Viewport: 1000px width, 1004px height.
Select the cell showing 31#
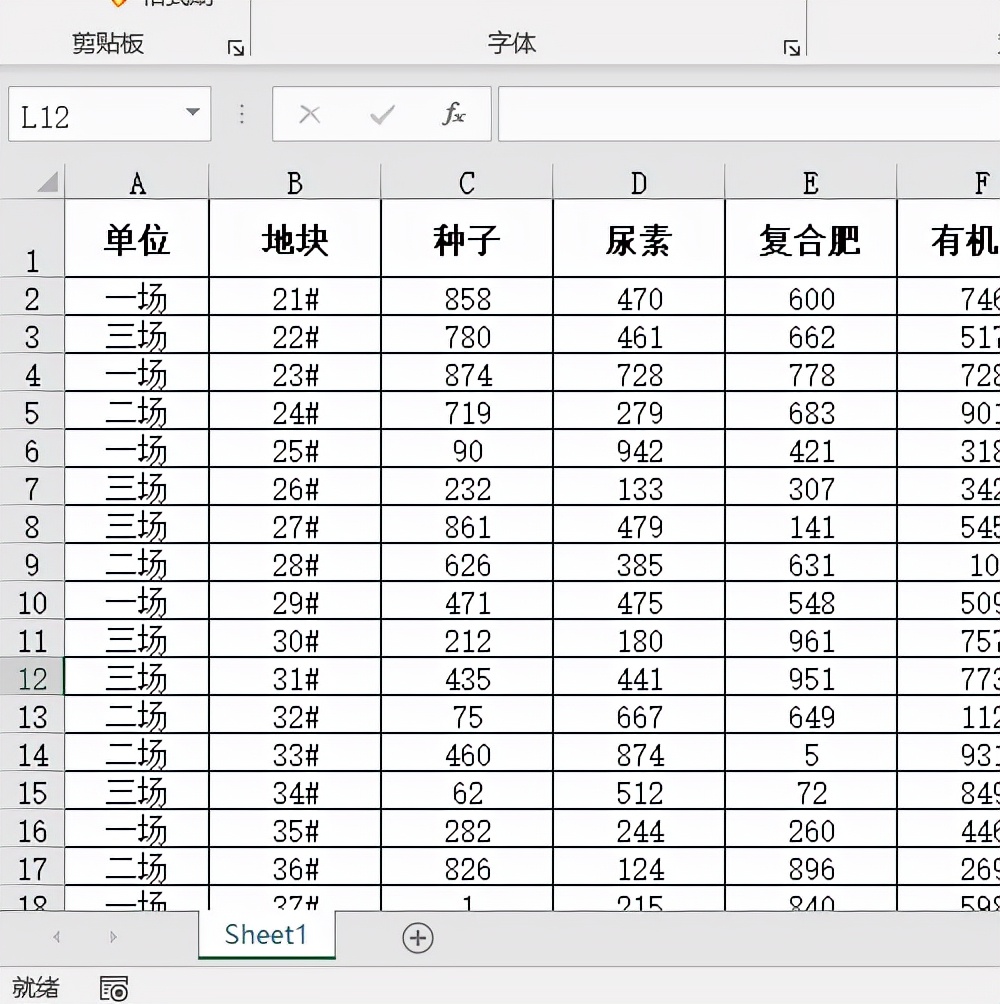[295, 677]
